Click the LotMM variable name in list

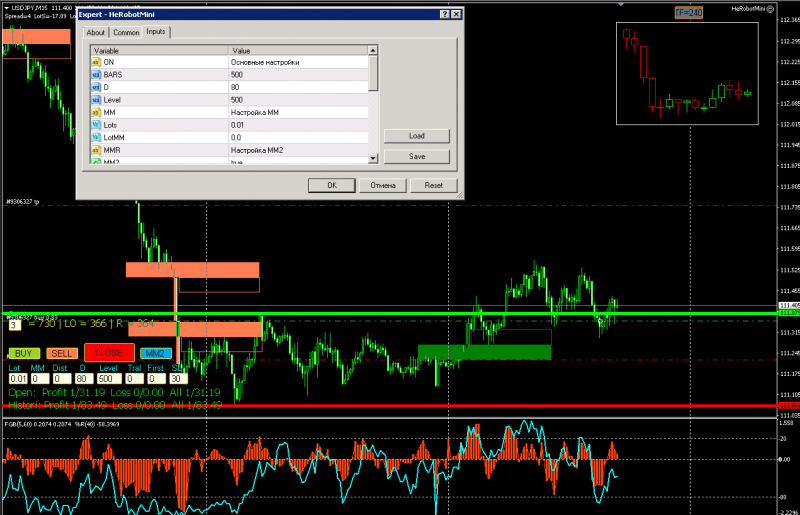pos(114,137)
